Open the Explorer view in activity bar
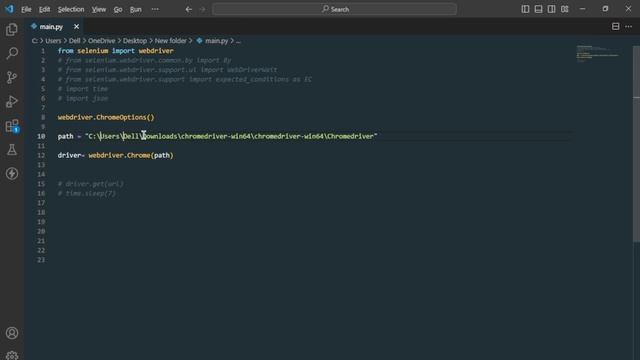Screen dimensions: 640x360 pos(12,29)
